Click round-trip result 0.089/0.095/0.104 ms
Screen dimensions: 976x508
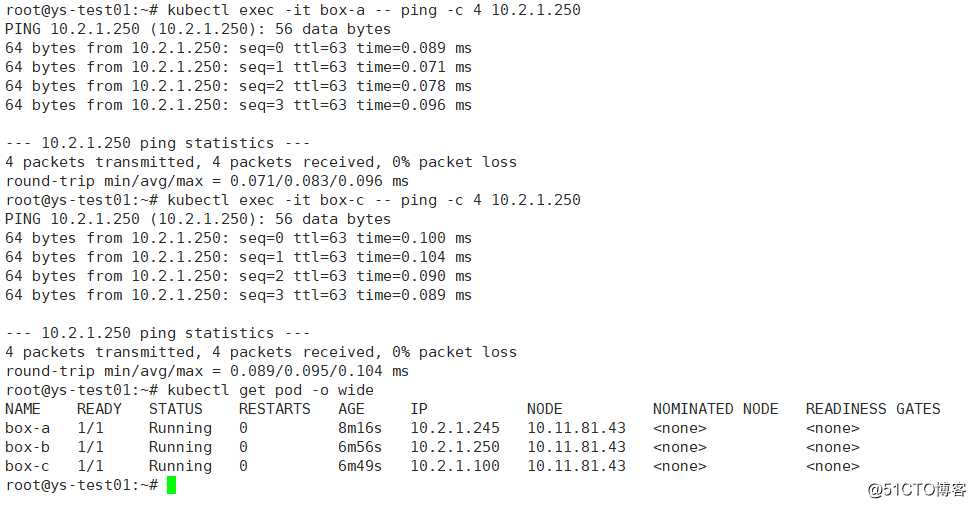(319, 371)
